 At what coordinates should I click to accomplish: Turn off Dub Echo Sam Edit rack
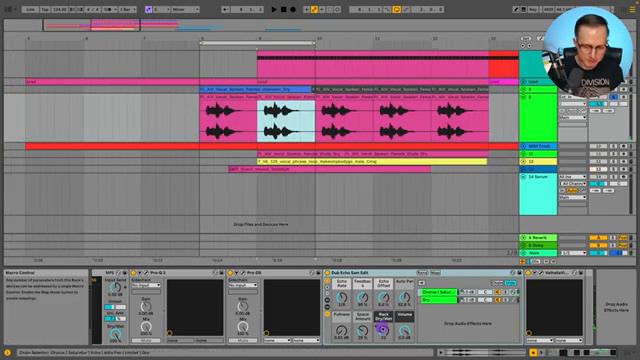point(327,273)
